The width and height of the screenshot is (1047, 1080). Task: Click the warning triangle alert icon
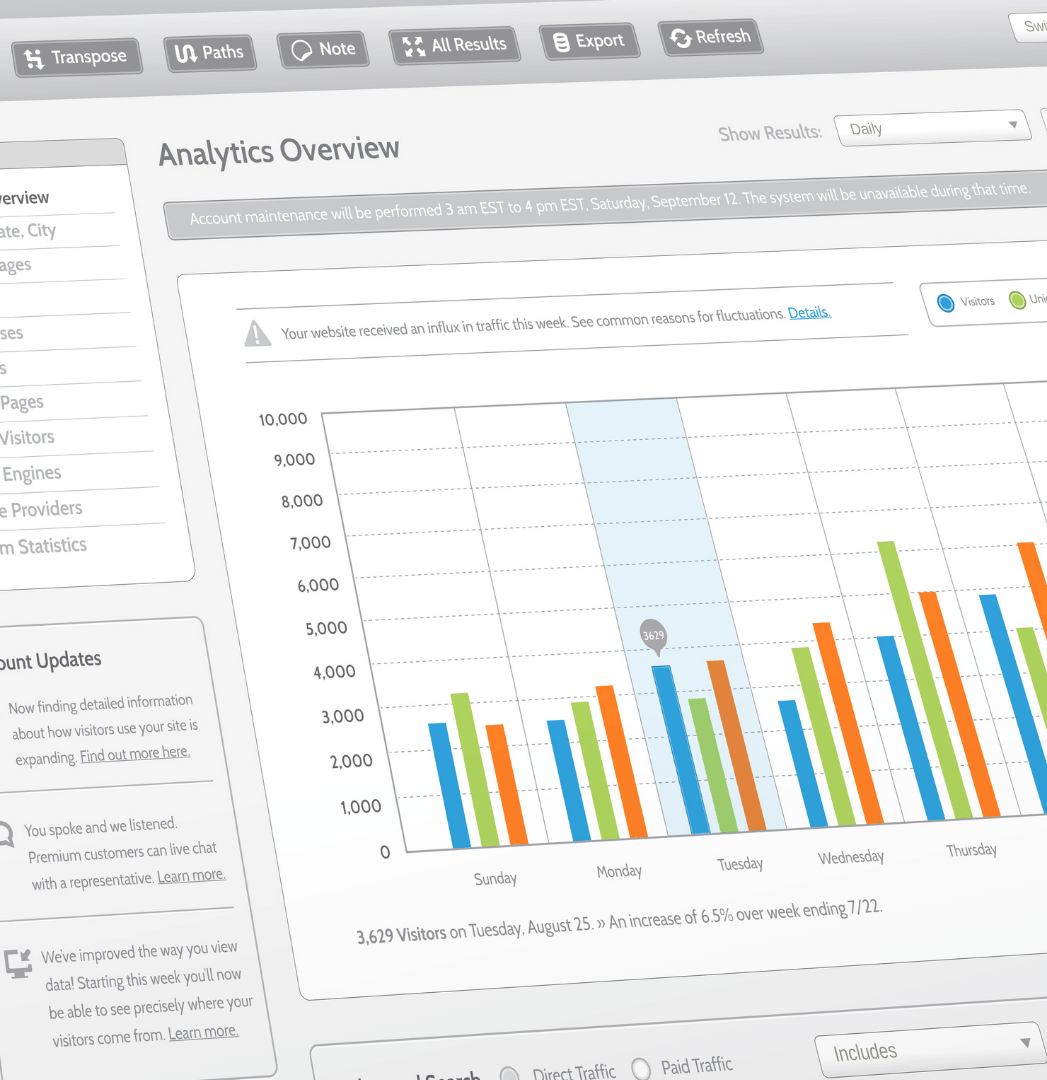click(258, 333)
